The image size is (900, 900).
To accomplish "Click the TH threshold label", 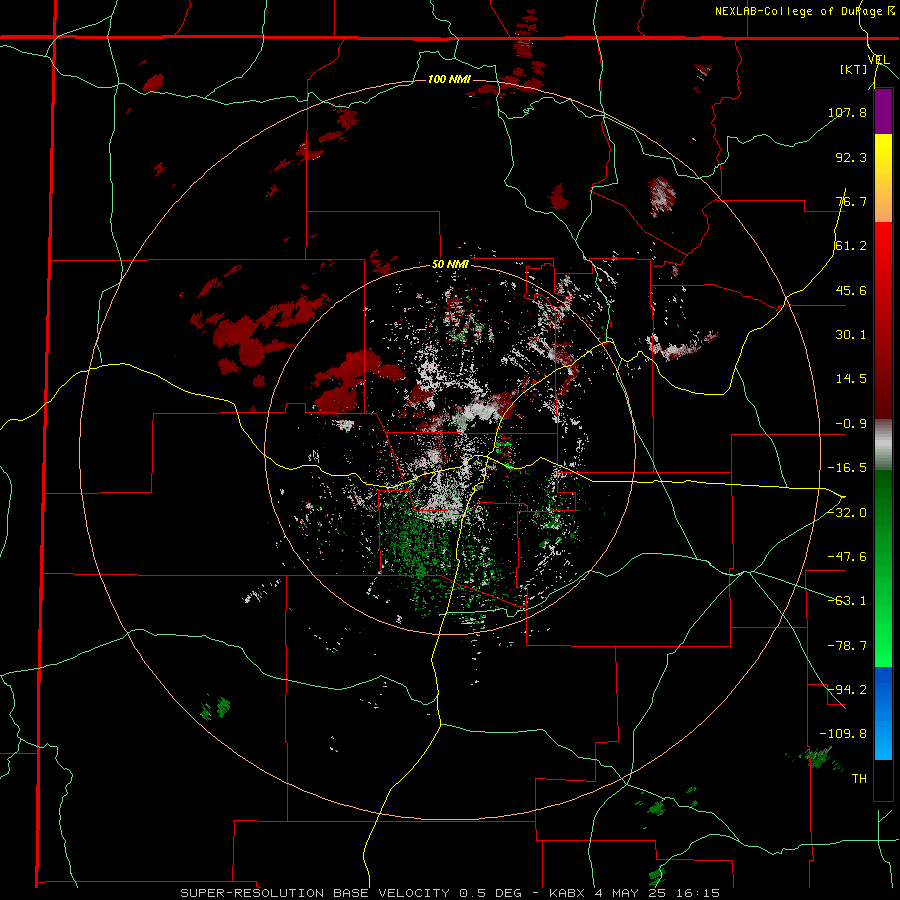I will [x=859, y=778].
